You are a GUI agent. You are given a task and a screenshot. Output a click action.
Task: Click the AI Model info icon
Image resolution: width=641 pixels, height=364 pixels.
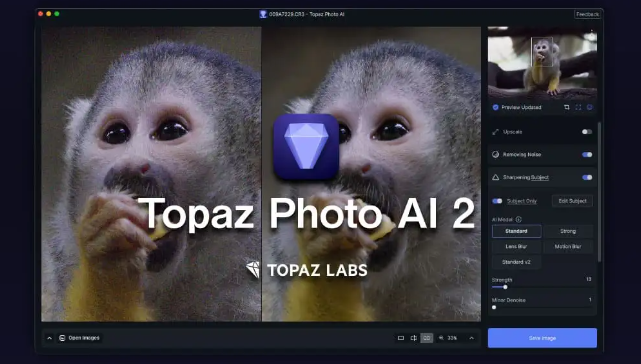click(519, 220)
